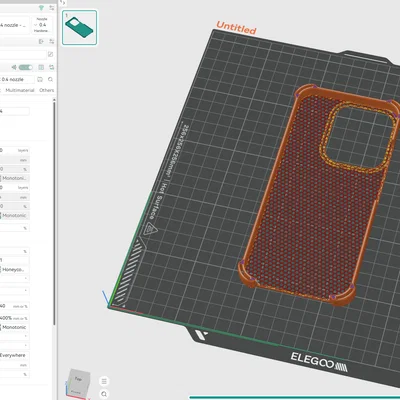The height and width of the screenshot is (400, 400).
Task: Open the 'Honeyco...' infill pattern dropdown
Action: [15, 270]
